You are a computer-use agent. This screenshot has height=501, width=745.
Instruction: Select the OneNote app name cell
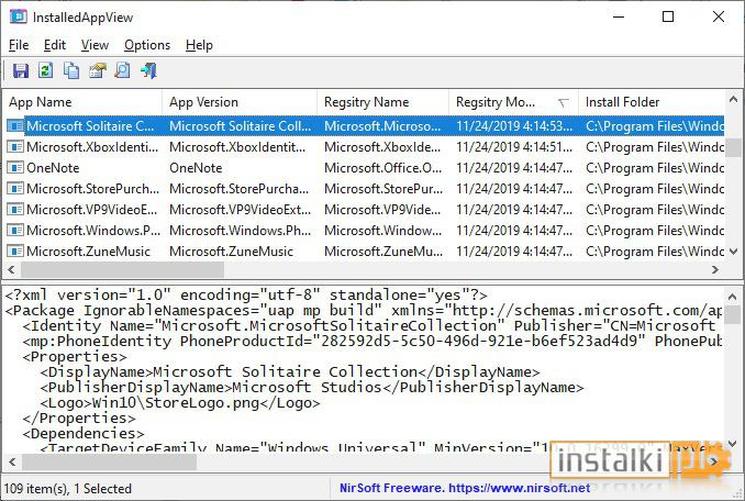(53, 168)
